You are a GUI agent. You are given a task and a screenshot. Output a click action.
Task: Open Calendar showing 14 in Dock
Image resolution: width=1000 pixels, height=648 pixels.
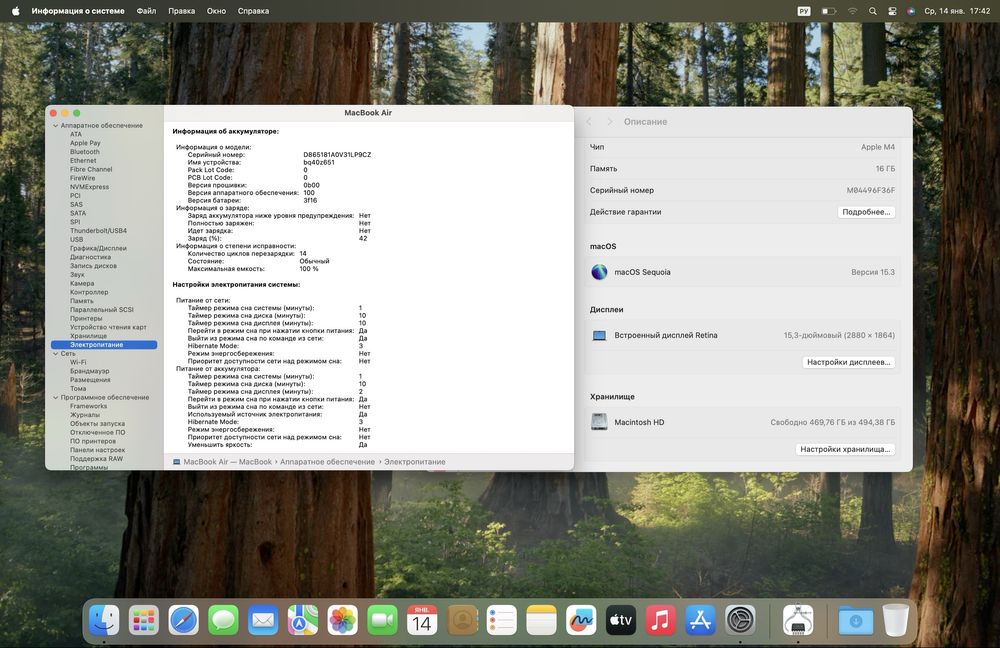[422, 619]
